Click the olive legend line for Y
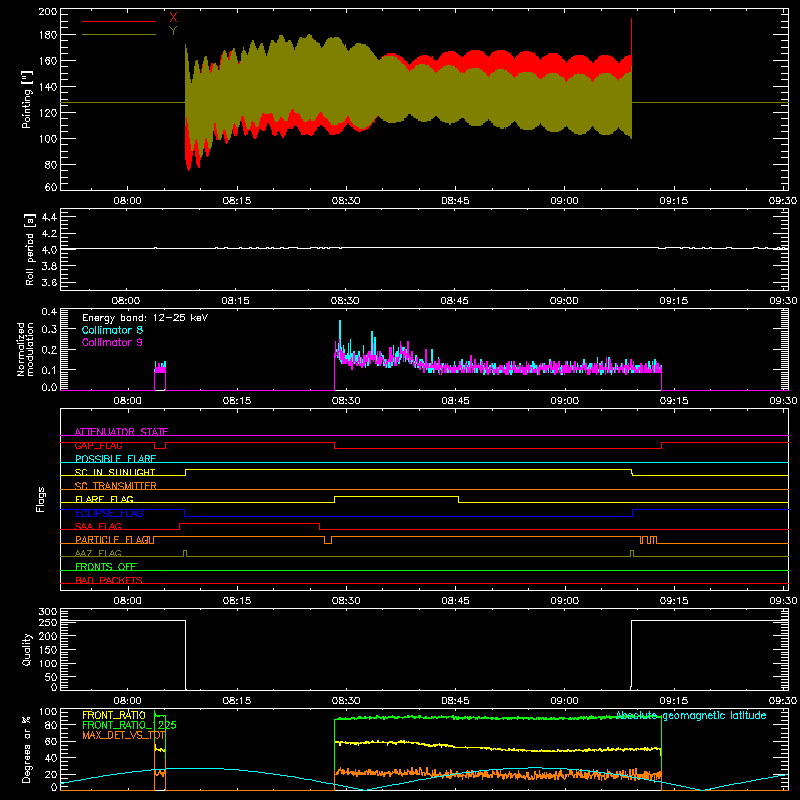This screenshot has width=800, height=800. pos(119,34)
